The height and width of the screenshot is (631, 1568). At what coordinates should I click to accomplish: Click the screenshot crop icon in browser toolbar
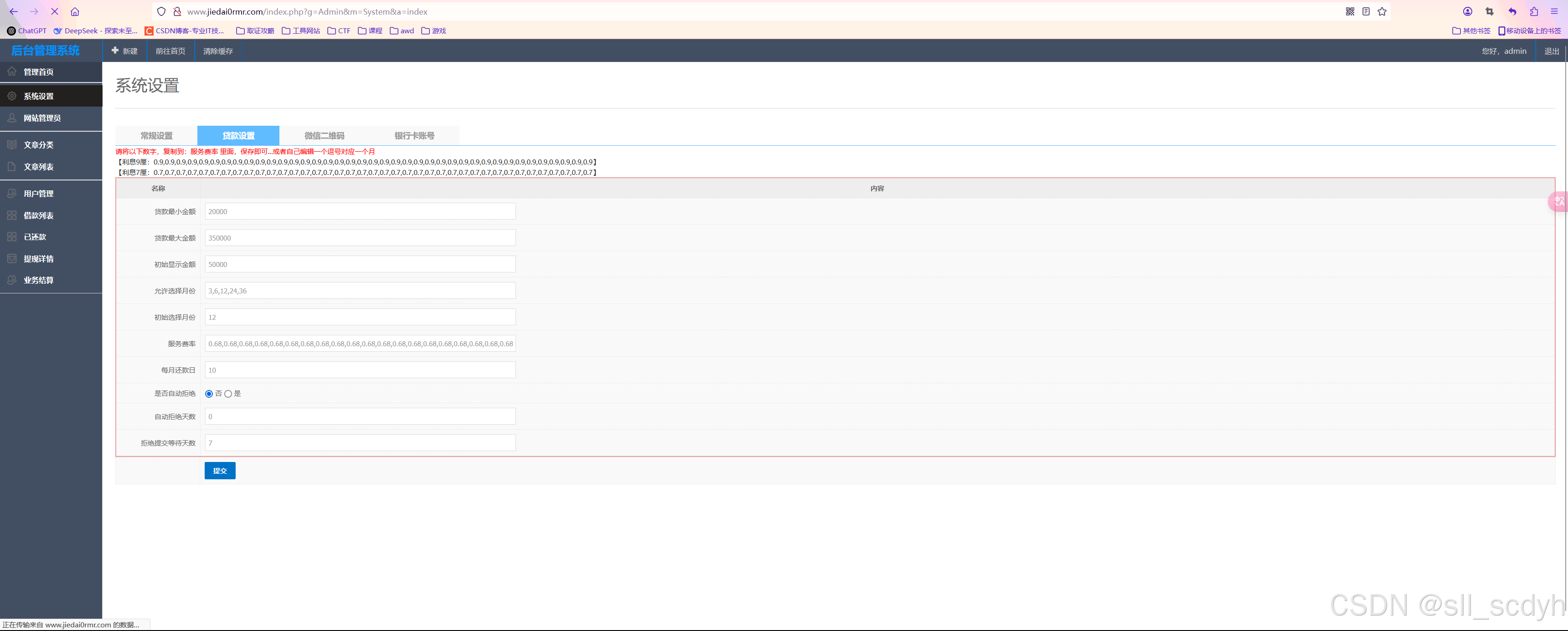(x=1490, y=11)
